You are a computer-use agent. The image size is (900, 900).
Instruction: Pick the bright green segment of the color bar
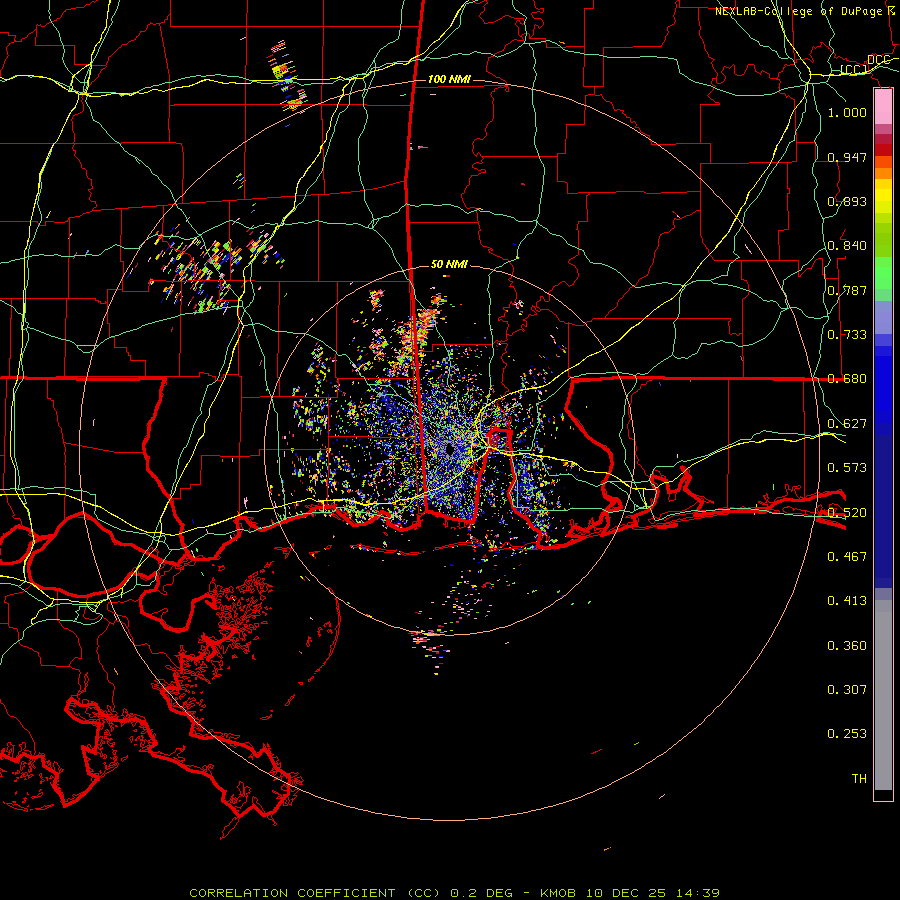pos(883,273)
